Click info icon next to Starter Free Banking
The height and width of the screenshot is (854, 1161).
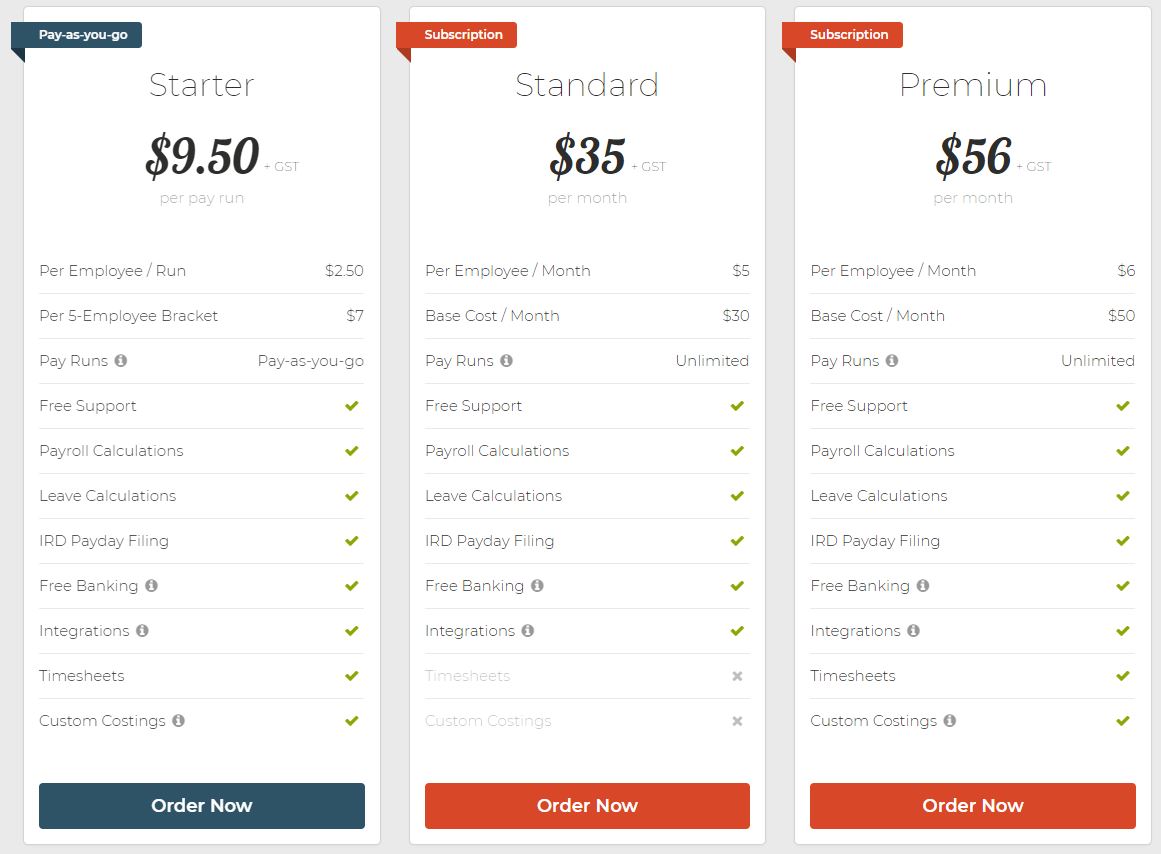(x=151, y=586)
